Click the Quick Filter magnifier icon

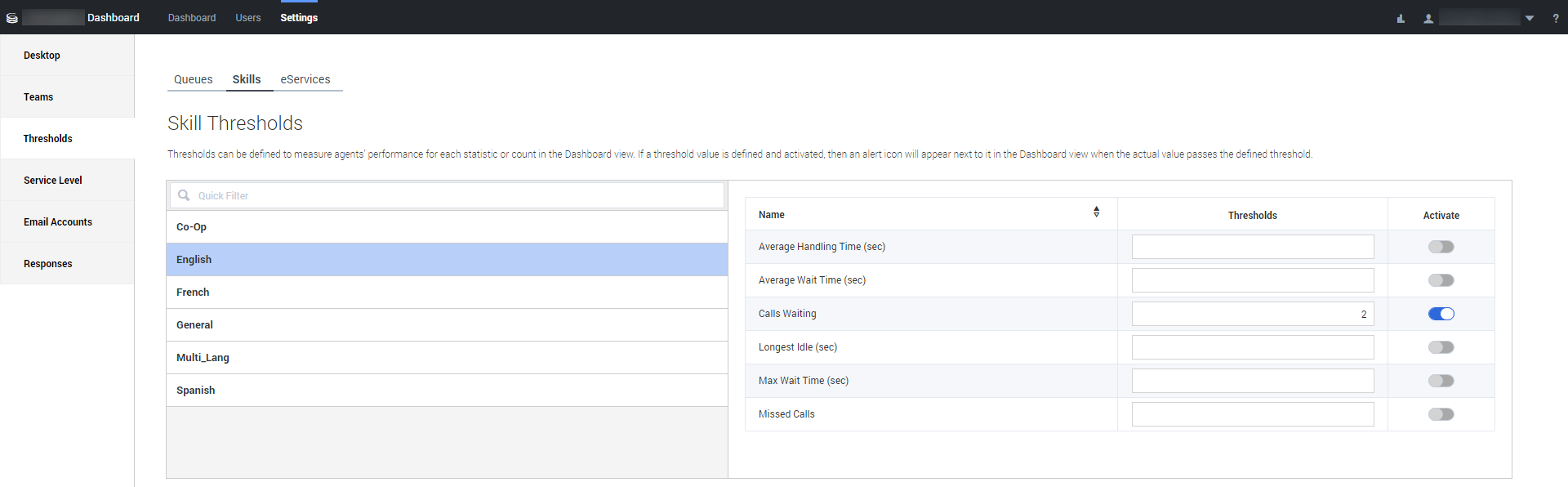(184, 195)
